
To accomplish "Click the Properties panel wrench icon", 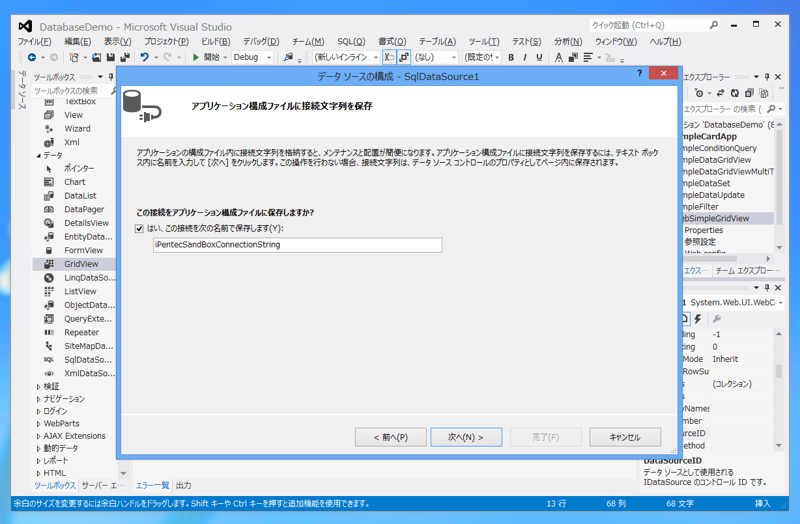I will click(717, 319).
